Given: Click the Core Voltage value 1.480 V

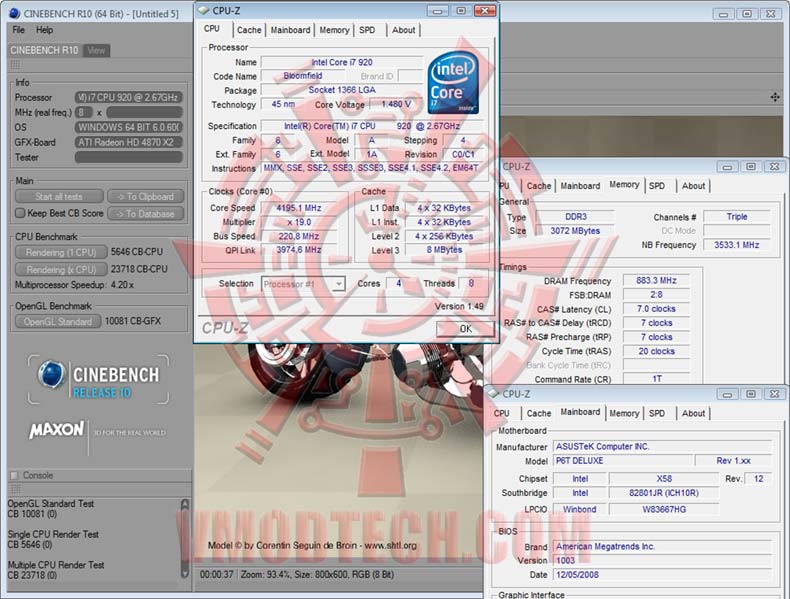Looking at the screenshot, I should point(397,104).
